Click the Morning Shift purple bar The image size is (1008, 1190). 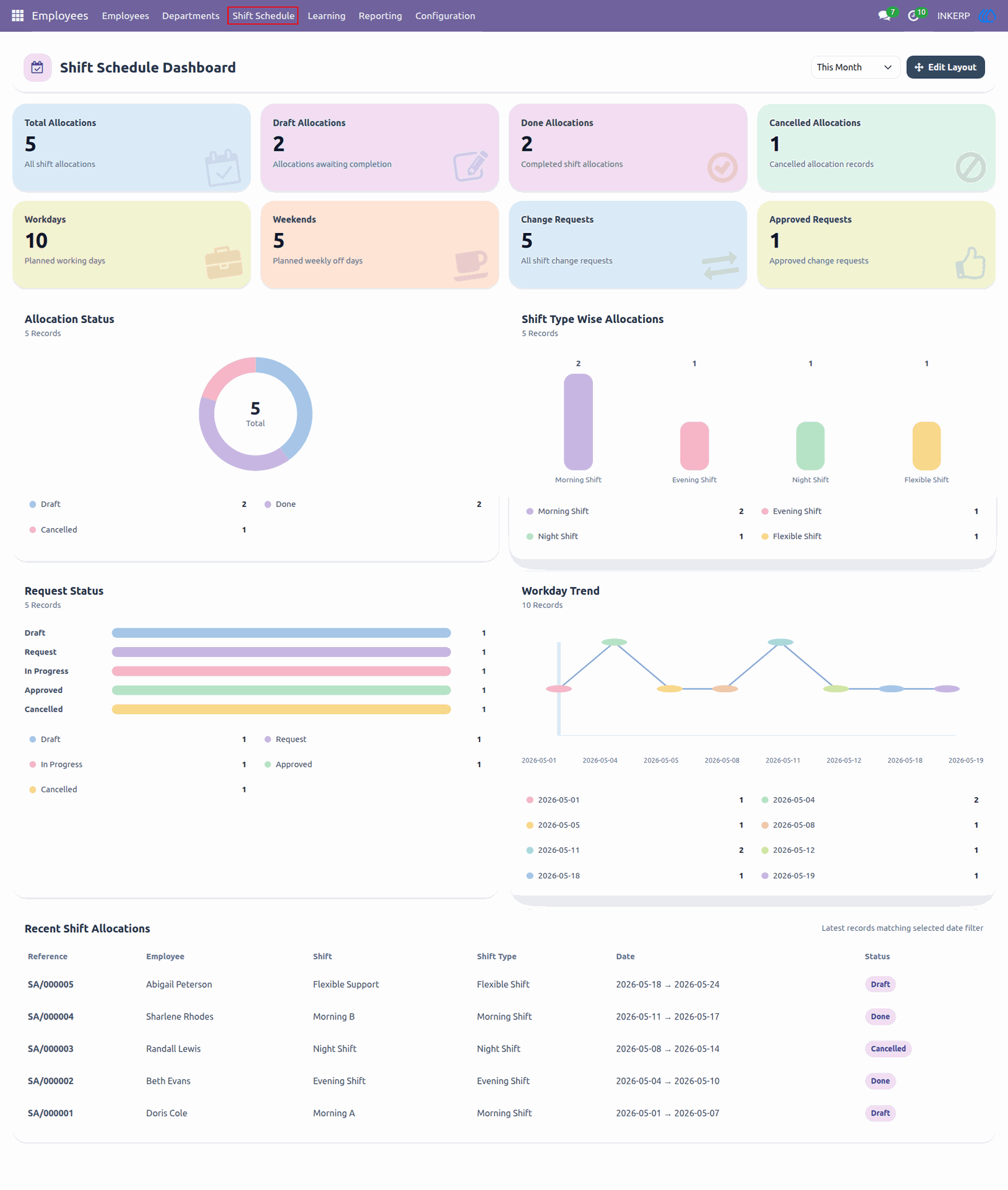578,422
